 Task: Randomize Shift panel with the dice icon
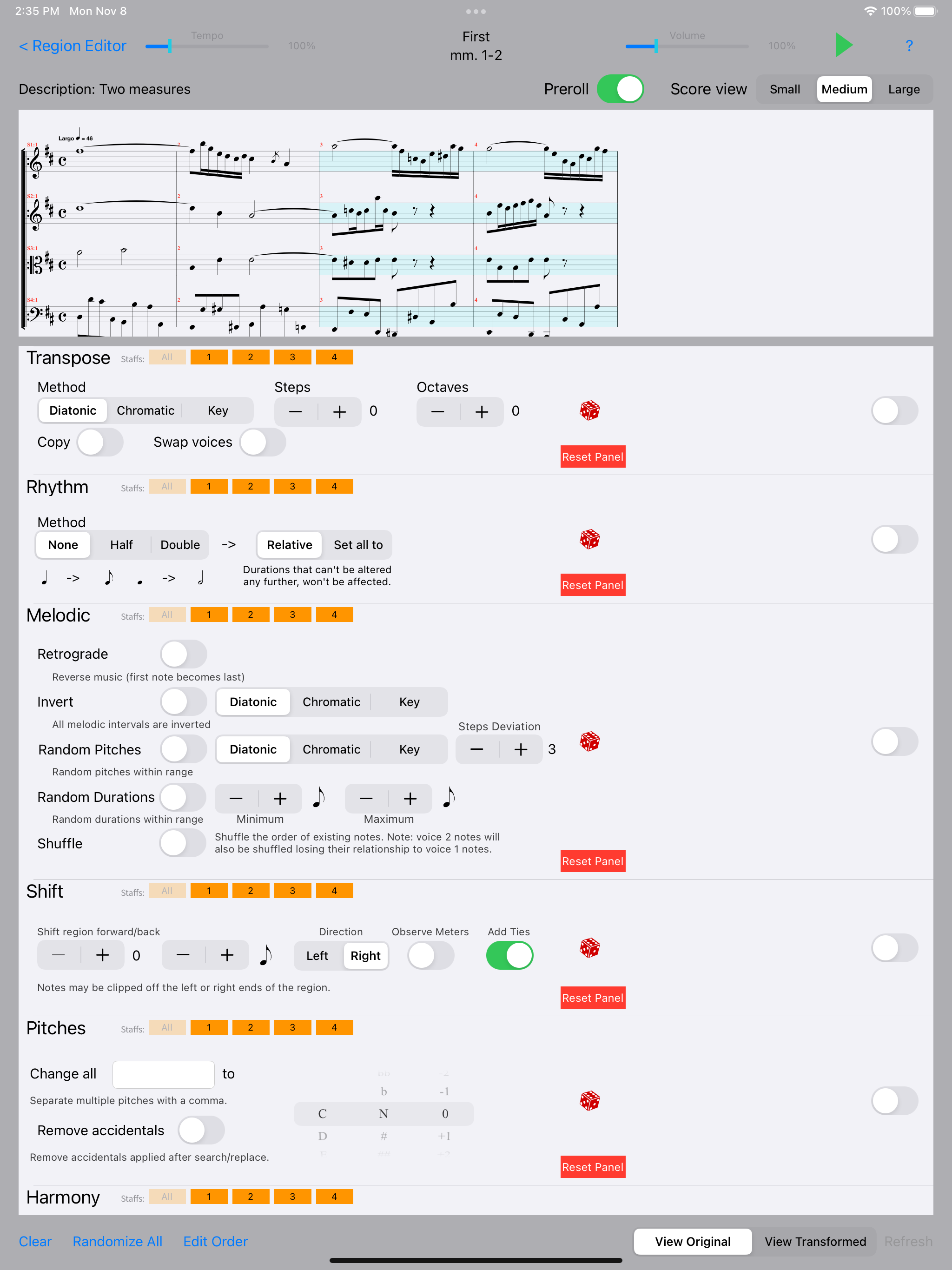tap(590, 948)
